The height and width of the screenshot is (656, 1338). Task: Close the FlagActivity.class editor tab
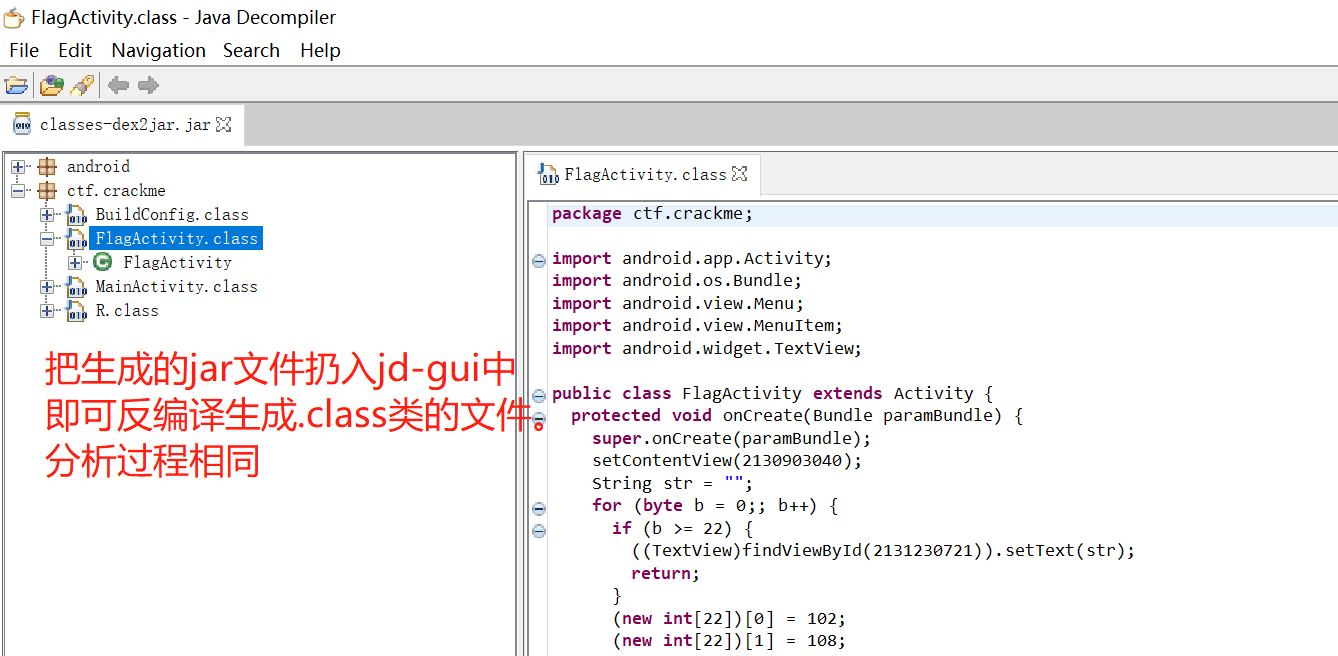pyautogui.click(x=740, y=173)
